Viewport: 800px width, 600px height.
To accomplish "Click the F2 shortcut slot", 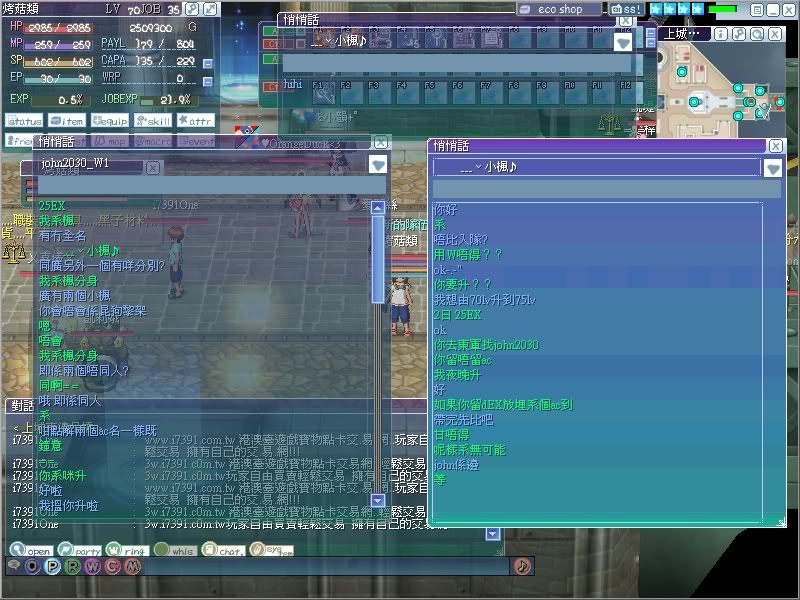I will click(x=352, y=93).
